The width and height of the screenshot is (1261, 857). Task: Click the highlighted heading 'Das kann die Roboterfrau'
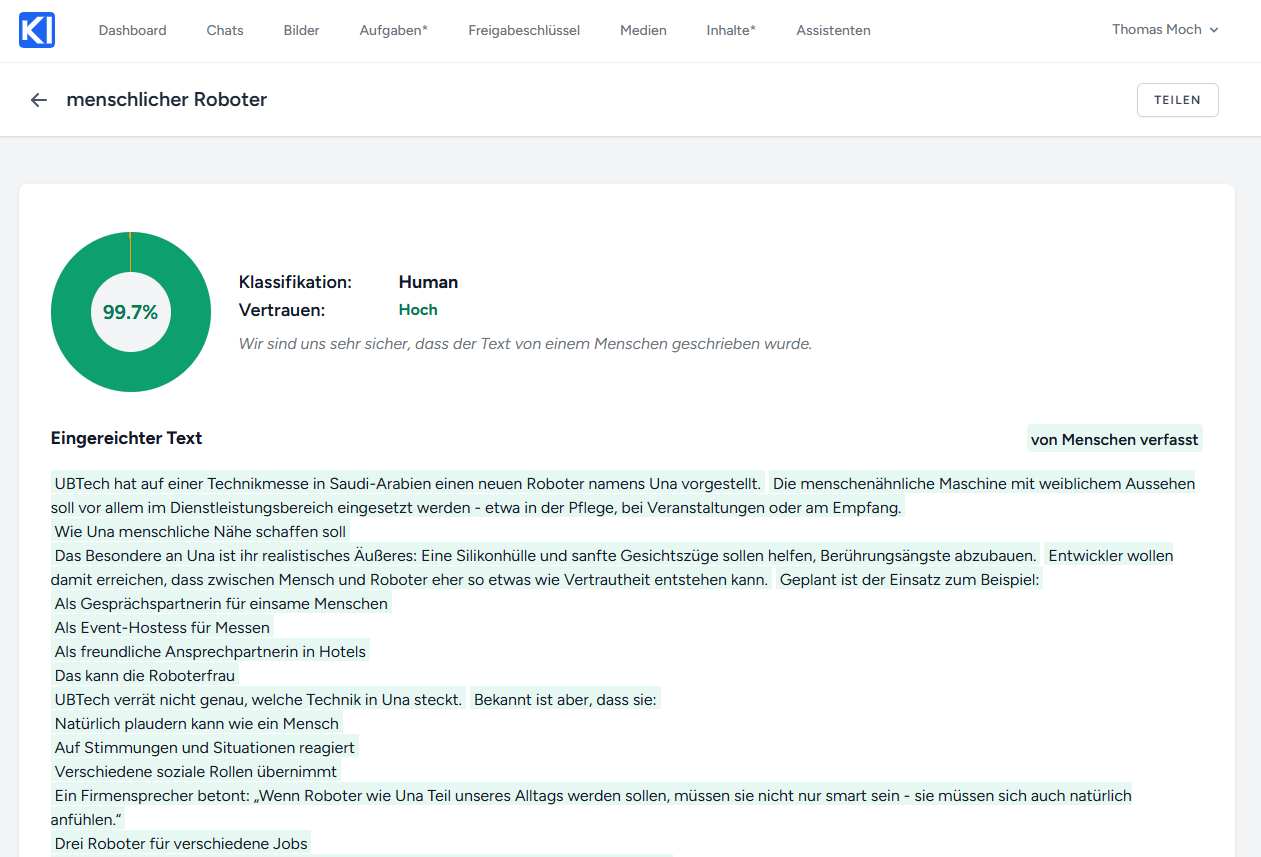145,676
